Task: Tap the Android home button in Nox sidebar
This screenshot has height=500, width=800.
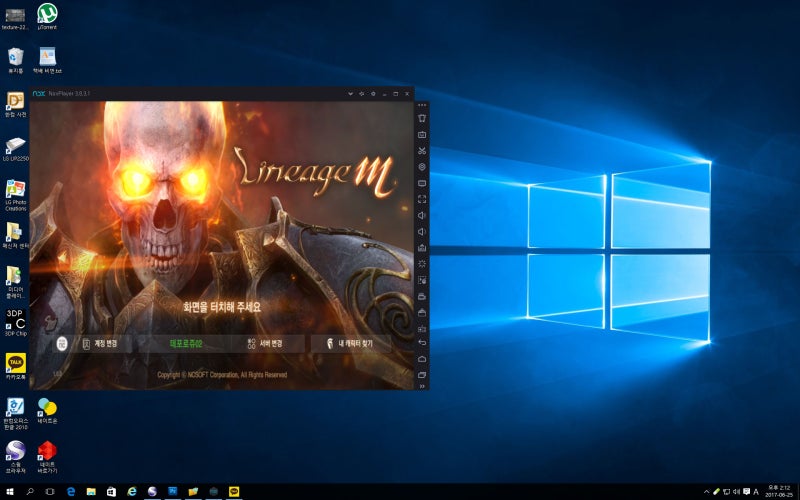Action: pyautogui.click(x=422, y=359)
